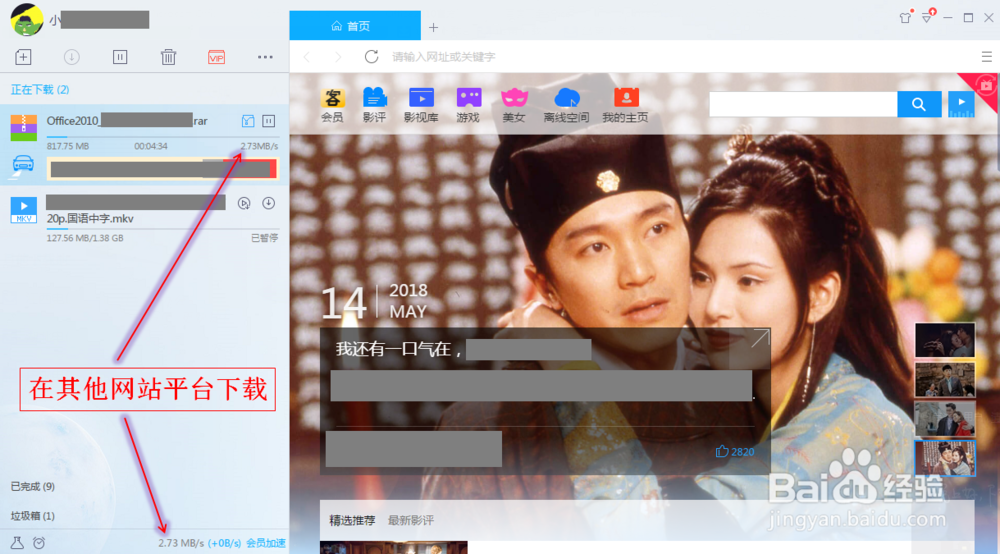Open the title bar dropdown menu icon

point(928,17)
